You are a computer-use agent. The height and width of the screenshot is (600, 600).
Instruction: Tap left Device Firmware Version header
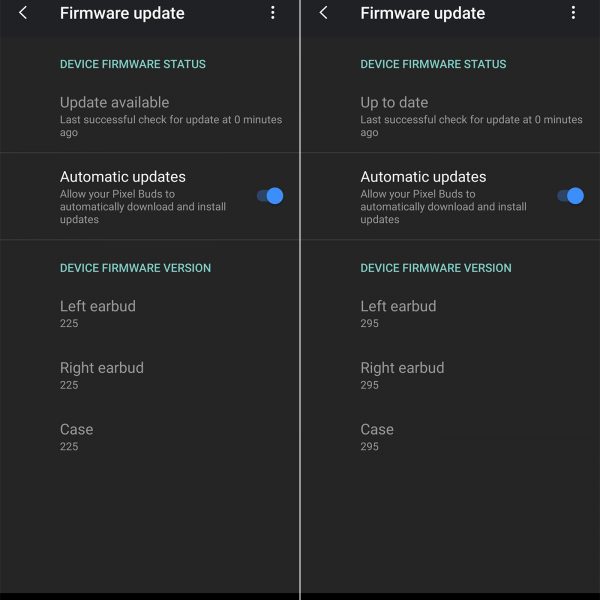tap(135, 268)
